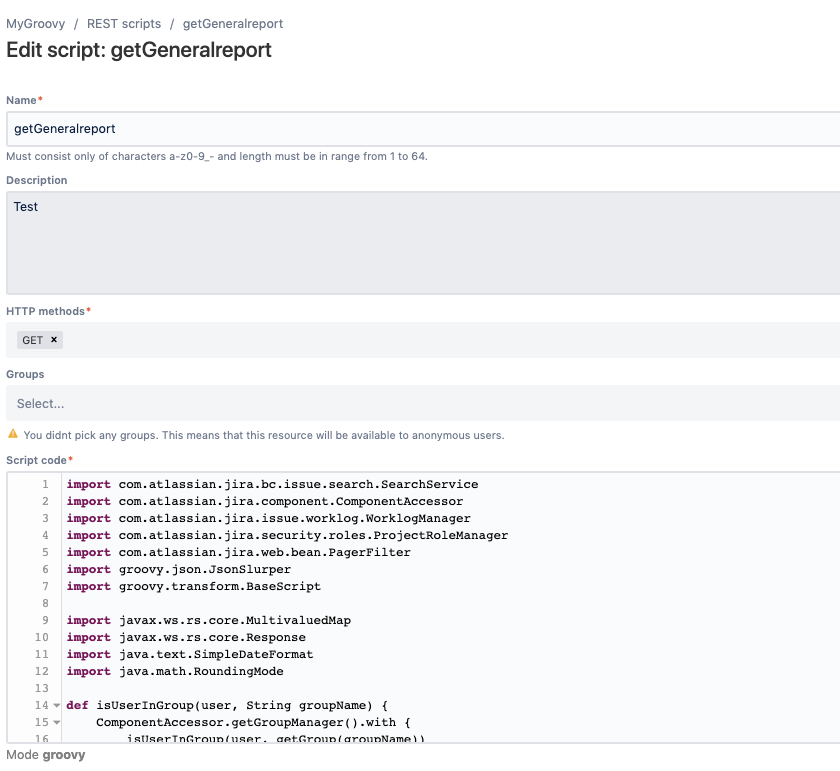Image resolution: width=840 pixels, height=771 pixels.
Task: Click the javax Response import line
Action: coord(186,638)
